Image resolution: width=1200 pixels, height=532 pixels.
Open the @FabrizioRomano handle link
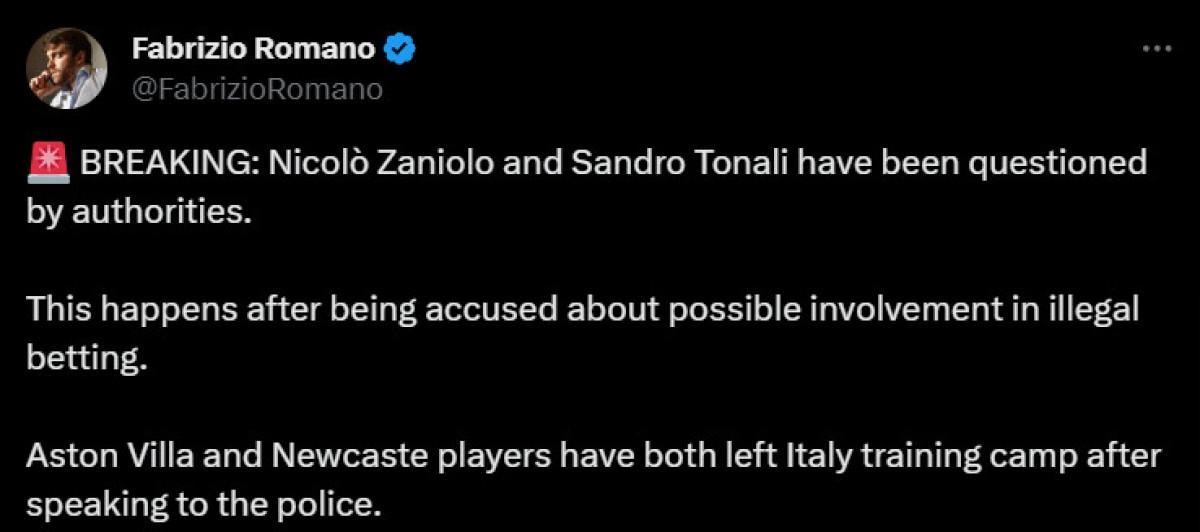[x=257, y=89]
